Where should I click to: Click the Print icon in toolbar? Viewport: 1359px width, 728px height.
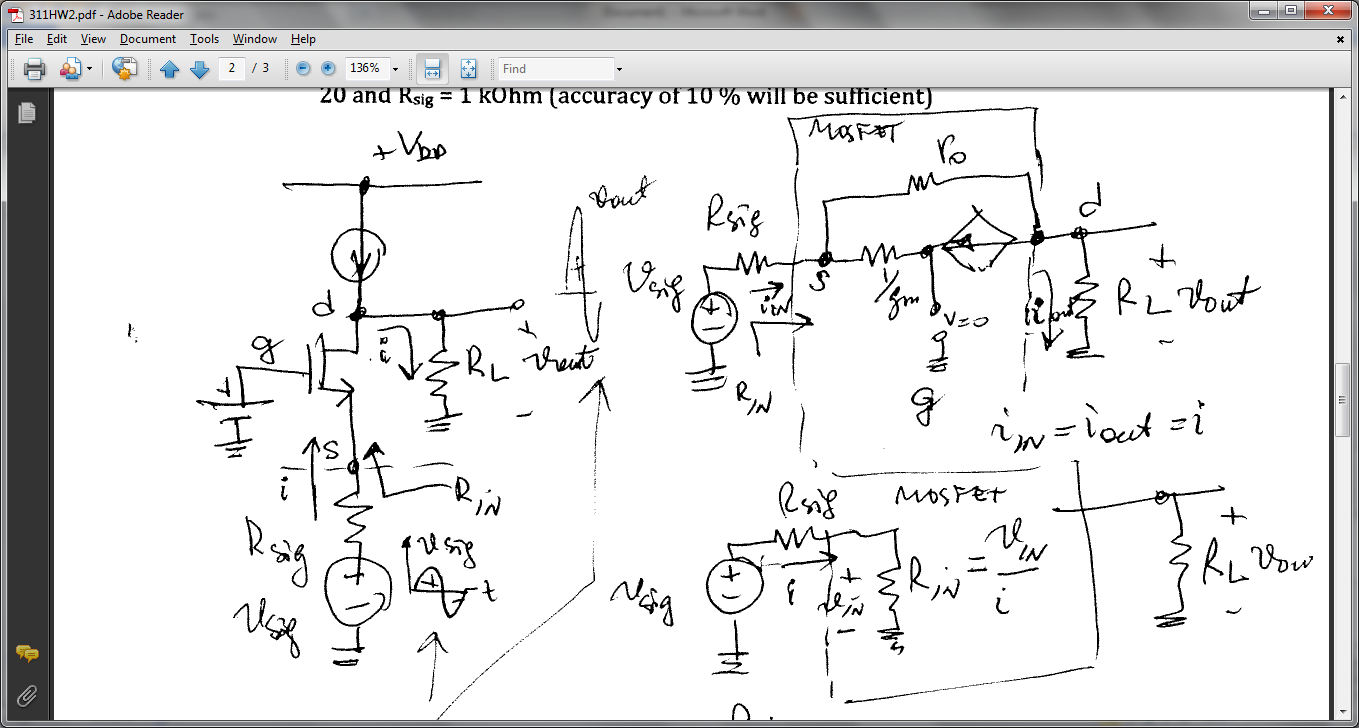coord(35,69)
